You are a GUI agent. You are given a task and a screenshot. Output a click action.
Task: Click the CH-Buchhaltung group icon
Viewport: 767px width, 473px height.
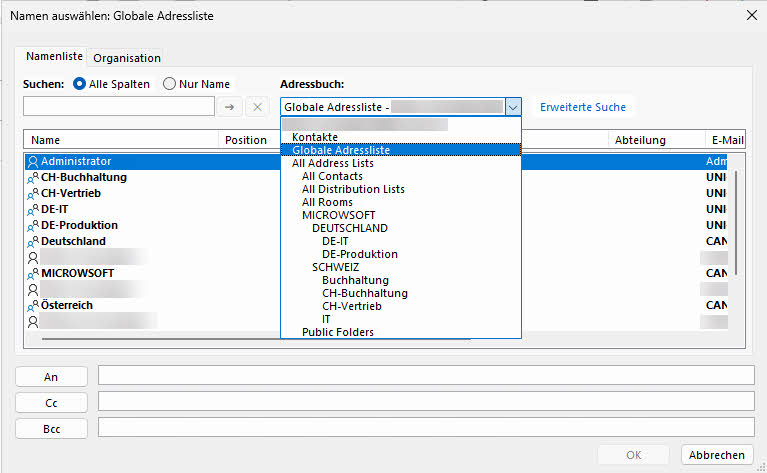33,177
